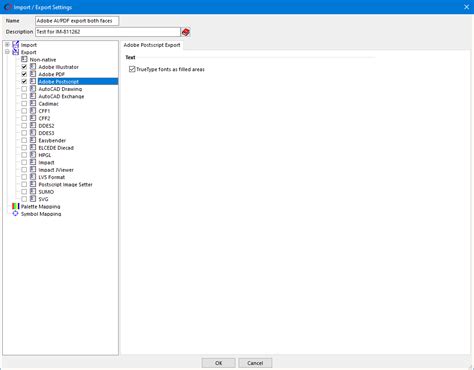This screenshot has height=370, width=474.
Task: Enable the Impact export checkbox
Action: (x=24, y=162)
